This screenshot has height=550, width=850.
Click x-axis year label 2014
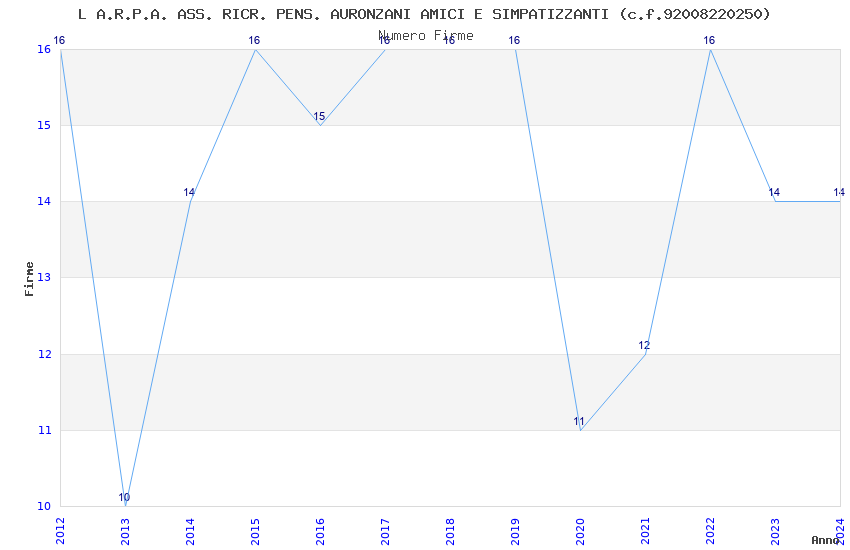pos(190,532)
